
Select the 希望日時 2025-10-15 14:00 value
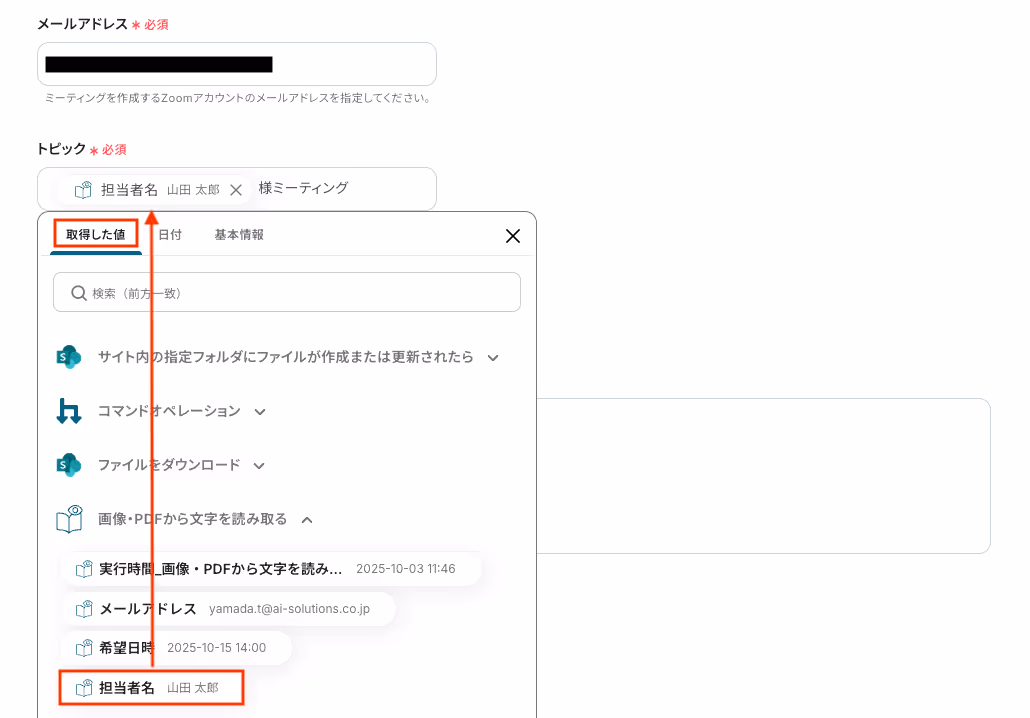[x=176, y=648]
